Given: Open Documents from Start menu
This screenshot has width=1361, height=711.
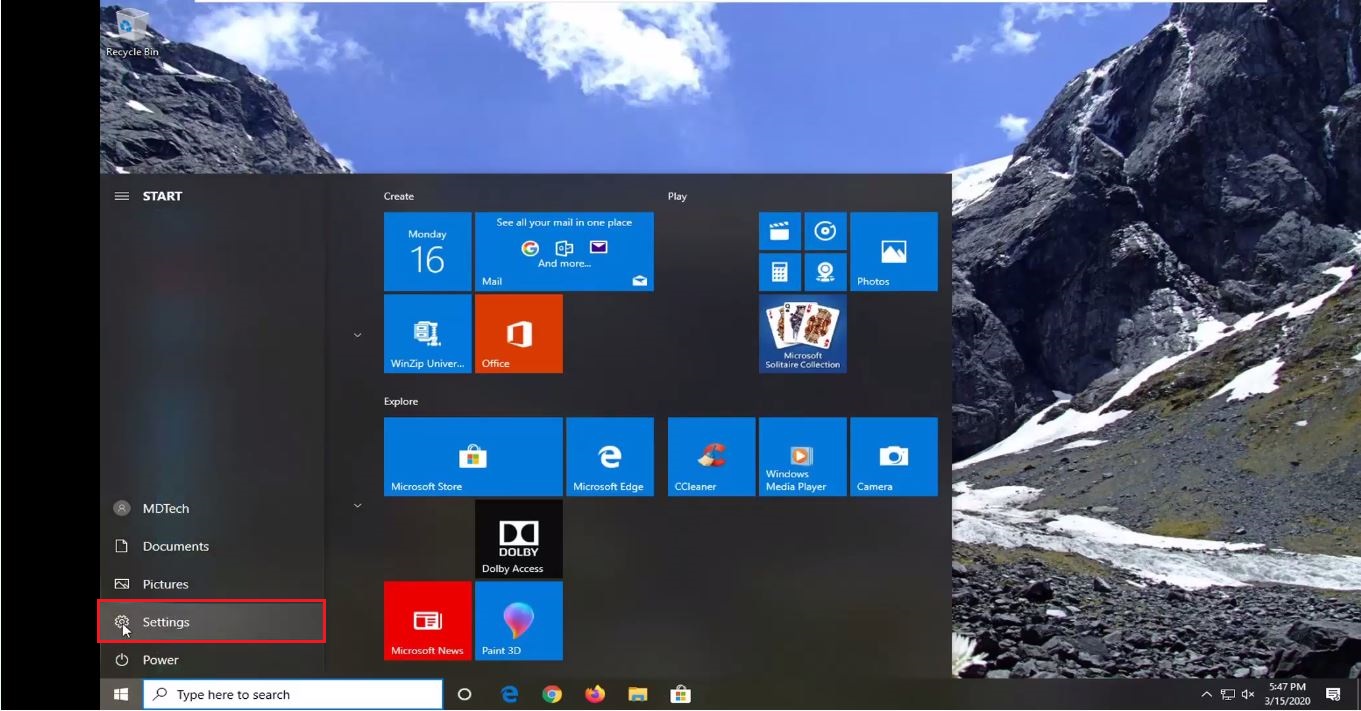Looking at the screenshot, I should click(212, 546).
